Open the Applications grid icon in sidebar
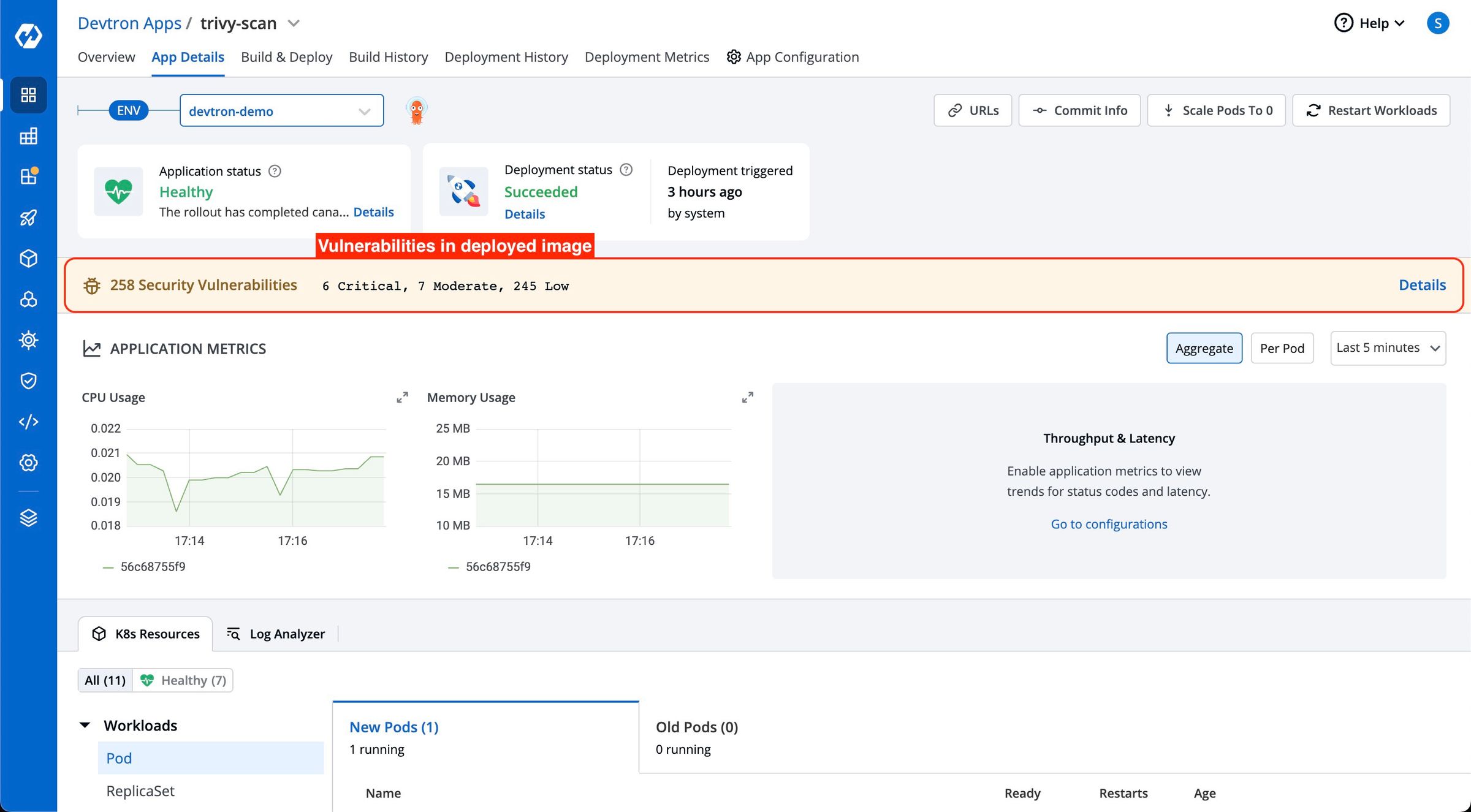The image size is (1471, 812). (28, 95)
